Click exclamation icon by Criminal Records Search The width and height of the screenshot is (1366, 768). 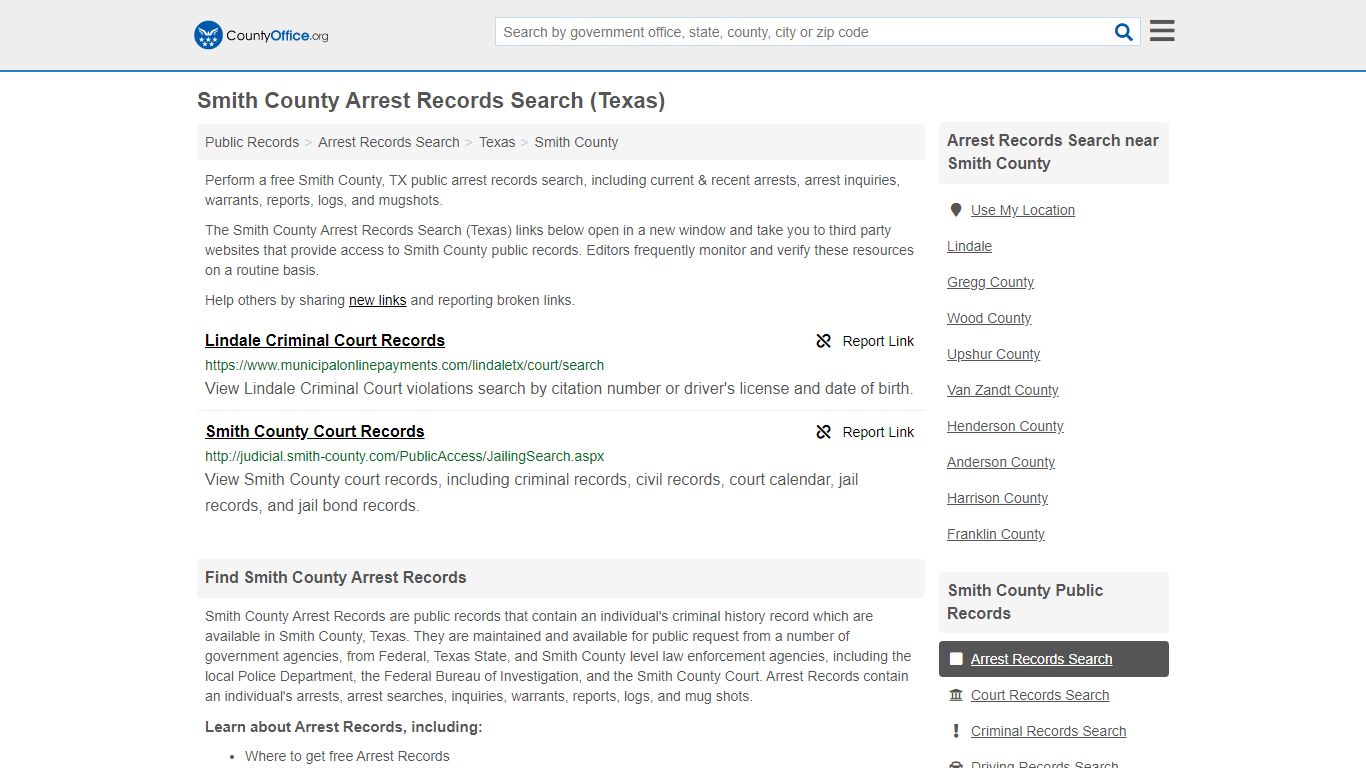pos(956,731)
